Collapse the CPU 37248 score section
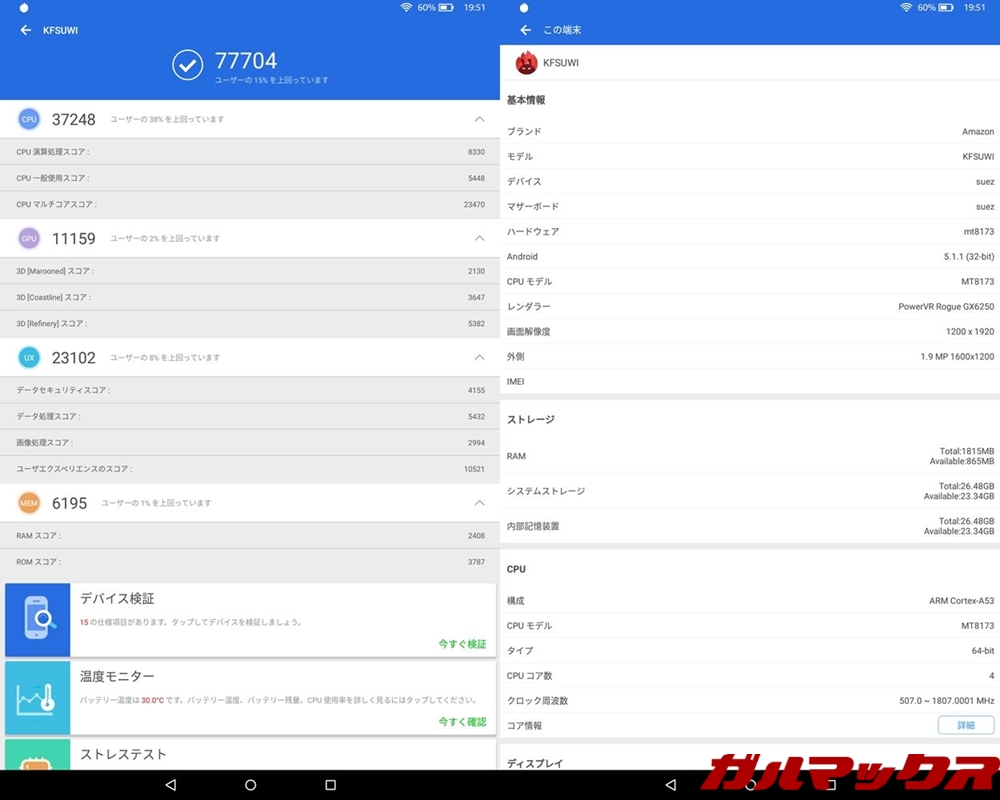This screenshot has height=800, width=1000. 479,119
